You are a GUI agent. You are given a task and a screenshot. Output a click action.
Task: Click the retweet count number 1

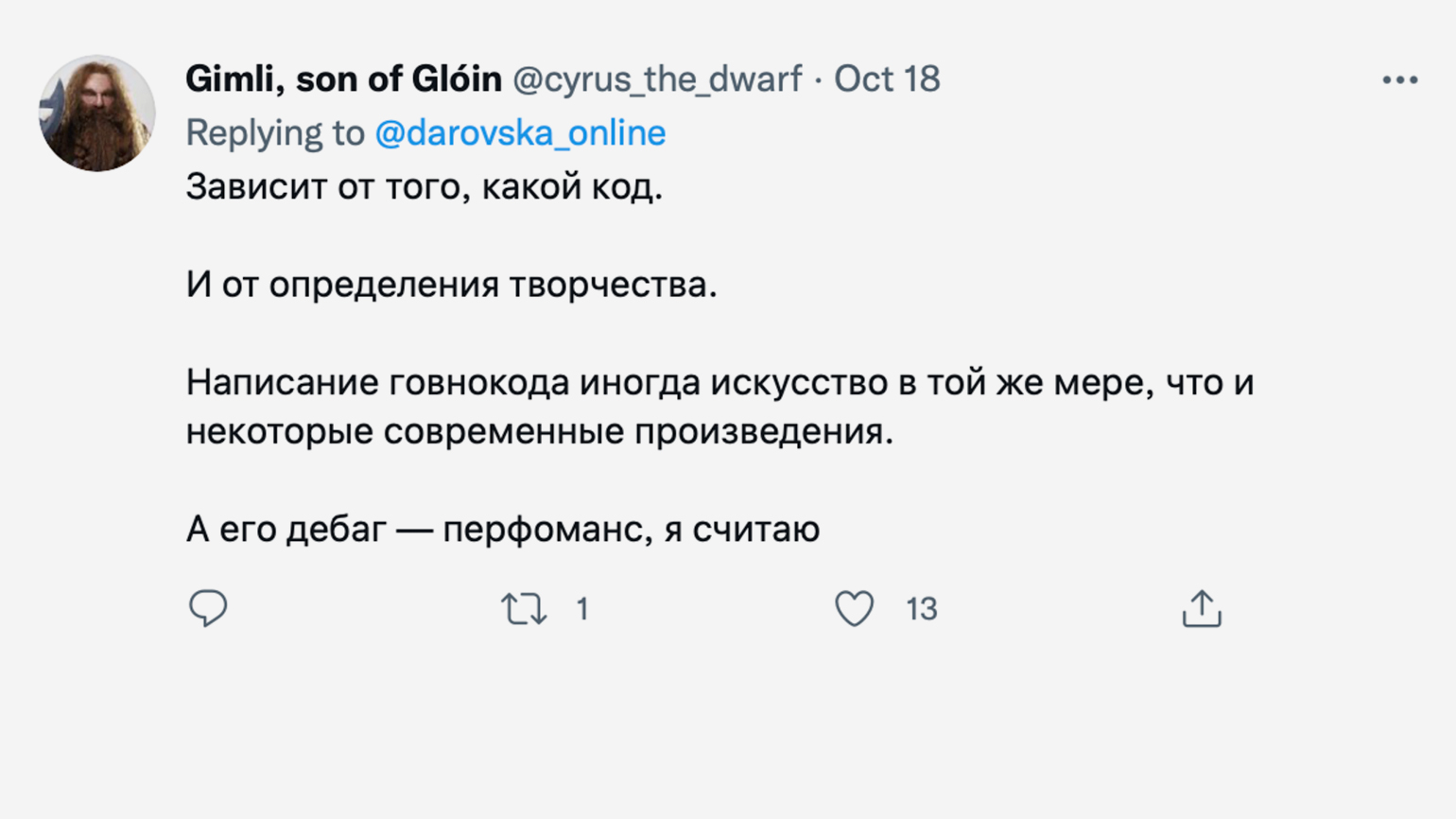click(582, 609)
